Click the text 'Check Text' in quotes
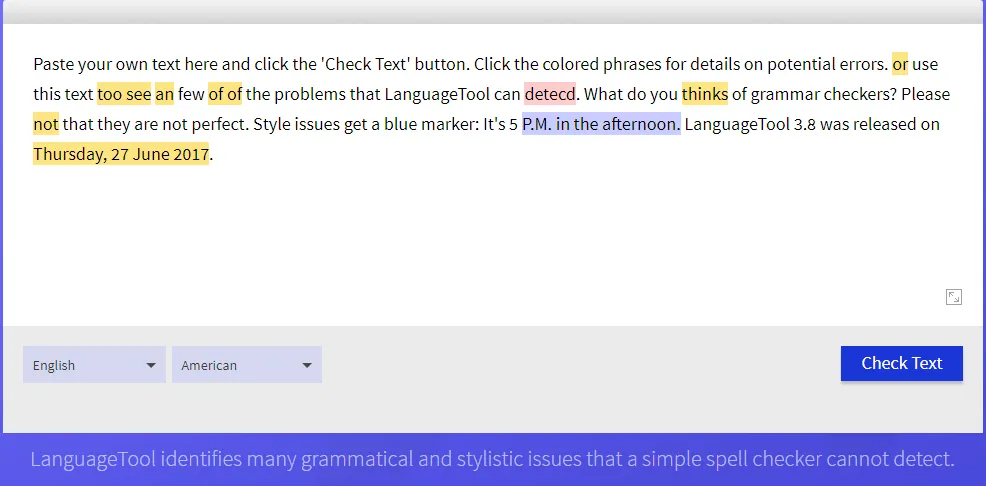 coord(368,64)
